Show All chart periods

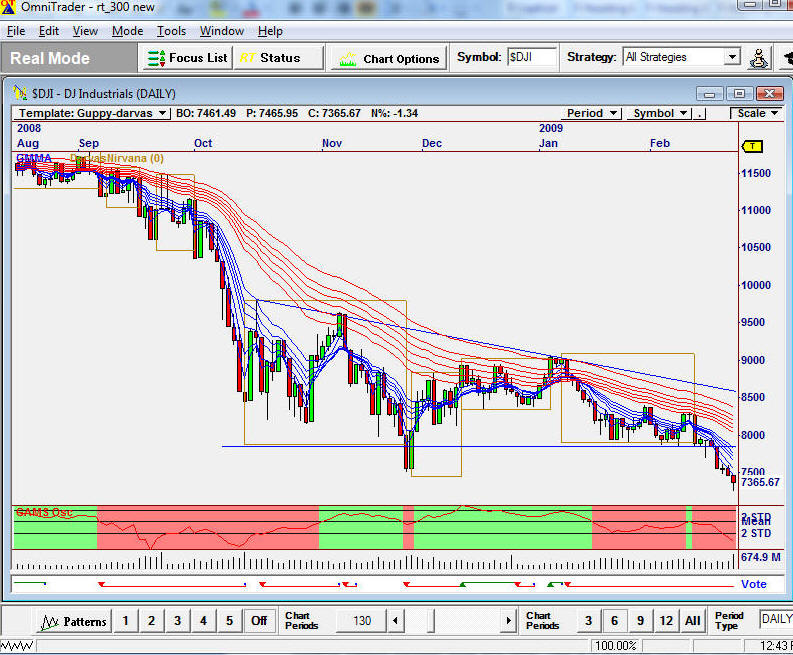tap(692, 621)
